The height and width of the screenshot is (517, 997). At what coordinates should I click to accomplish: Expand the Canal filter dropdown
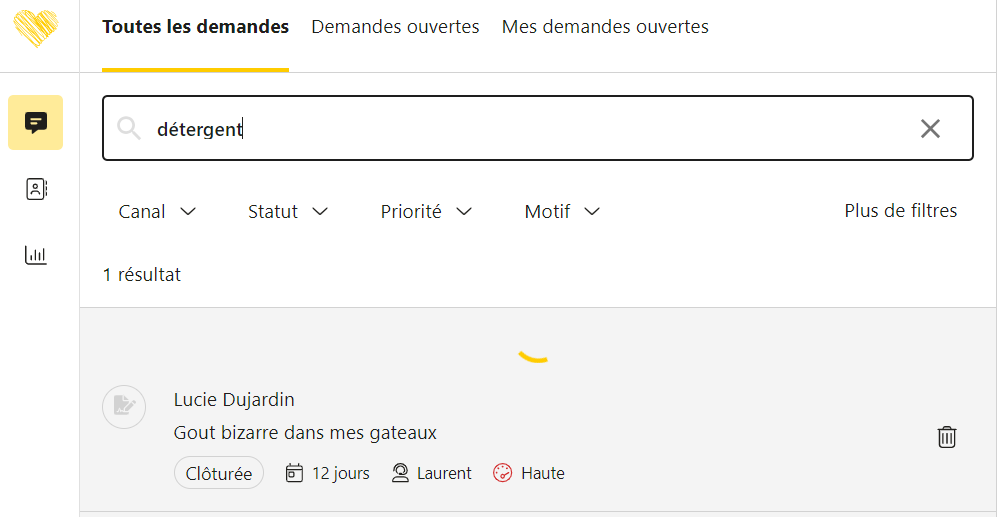pos(157,211)
